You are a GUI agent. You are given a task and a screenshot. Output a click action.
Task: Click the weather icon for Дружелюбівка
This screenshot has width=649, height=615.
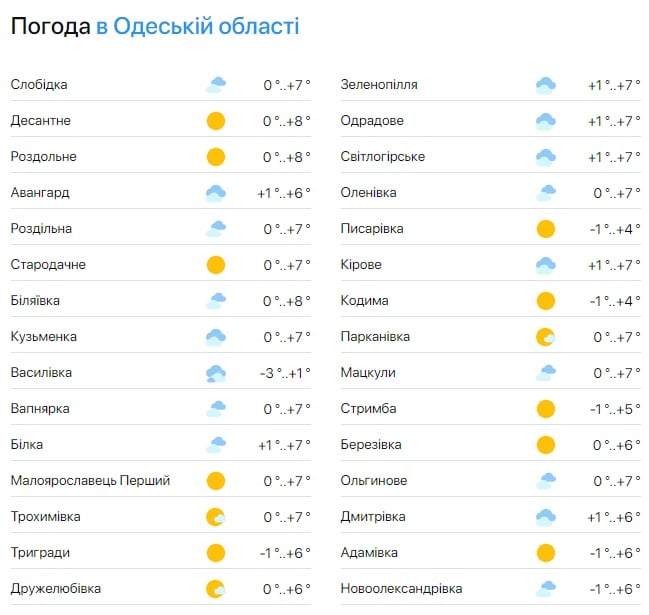pos(215,589)
